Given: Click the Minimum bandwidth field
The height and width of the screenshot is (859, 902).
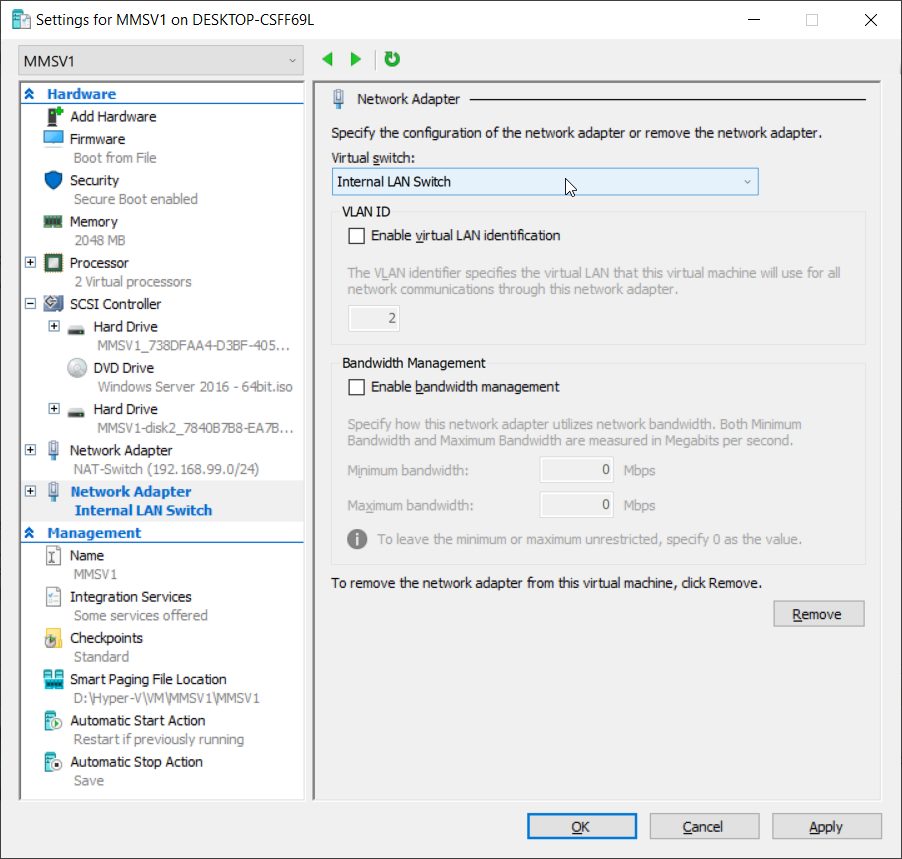Looking at the screenshot, I should [x=576, y=470].
